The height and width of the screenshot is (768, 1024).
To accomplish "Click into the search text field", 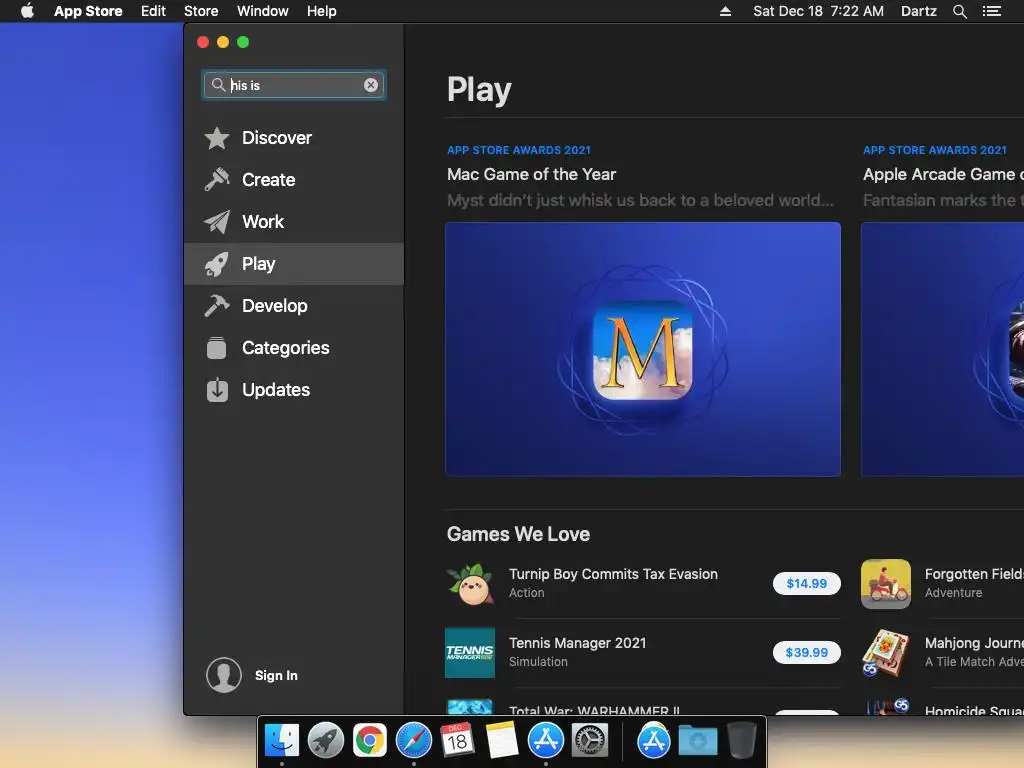I will [294, 85].
